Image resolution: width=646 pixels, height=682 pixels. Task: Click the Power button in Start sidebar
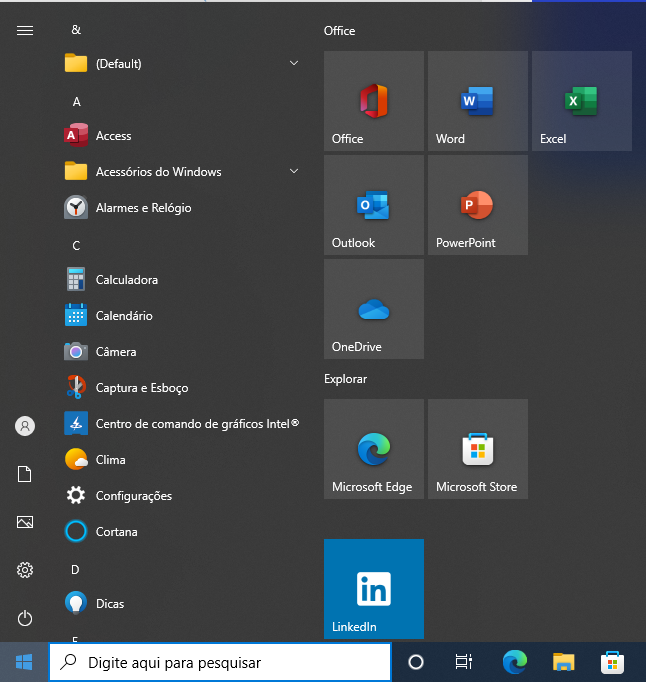[25, 618]
